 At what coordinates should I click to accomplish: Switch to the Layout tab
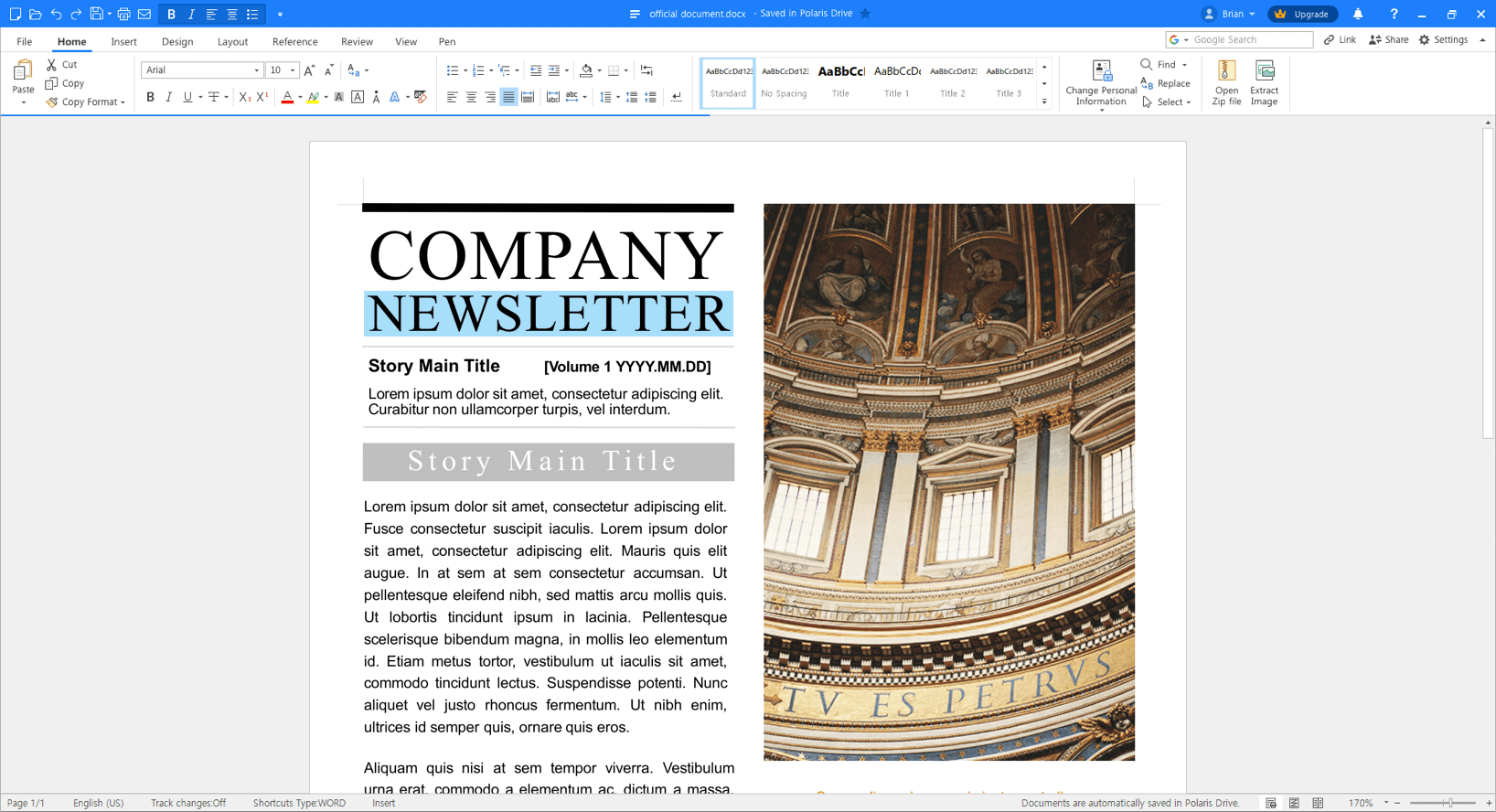232,41
